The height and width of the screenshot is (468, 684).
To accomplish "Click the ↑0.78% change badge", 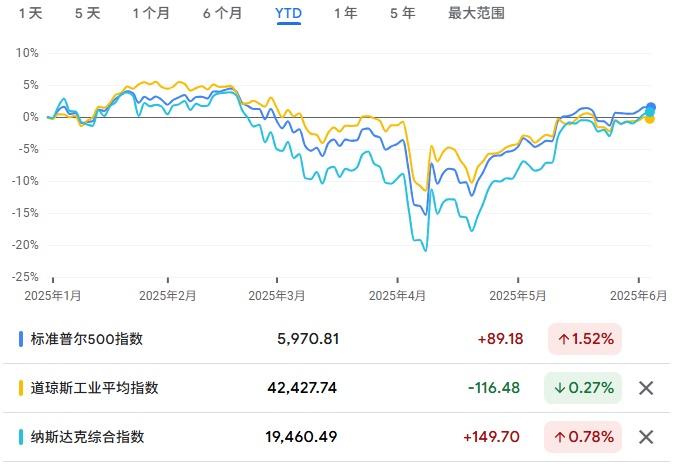I will tap(584, 437).
